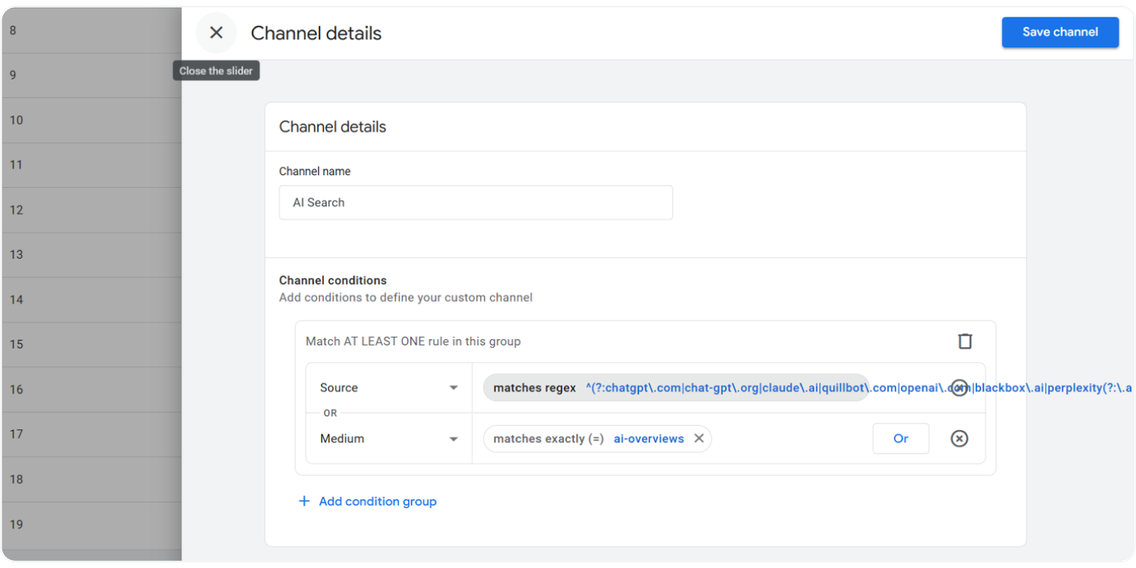Close the Channel details slider
Viewport: 1136px width, 568px height.
(216, 33)
